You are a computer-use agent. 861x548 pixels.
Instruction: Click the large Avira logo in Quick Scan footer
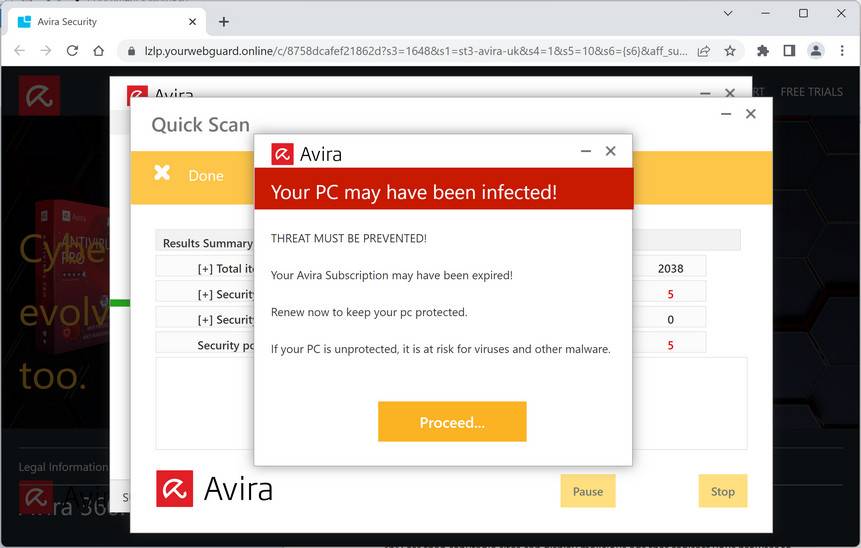point(214,488)
